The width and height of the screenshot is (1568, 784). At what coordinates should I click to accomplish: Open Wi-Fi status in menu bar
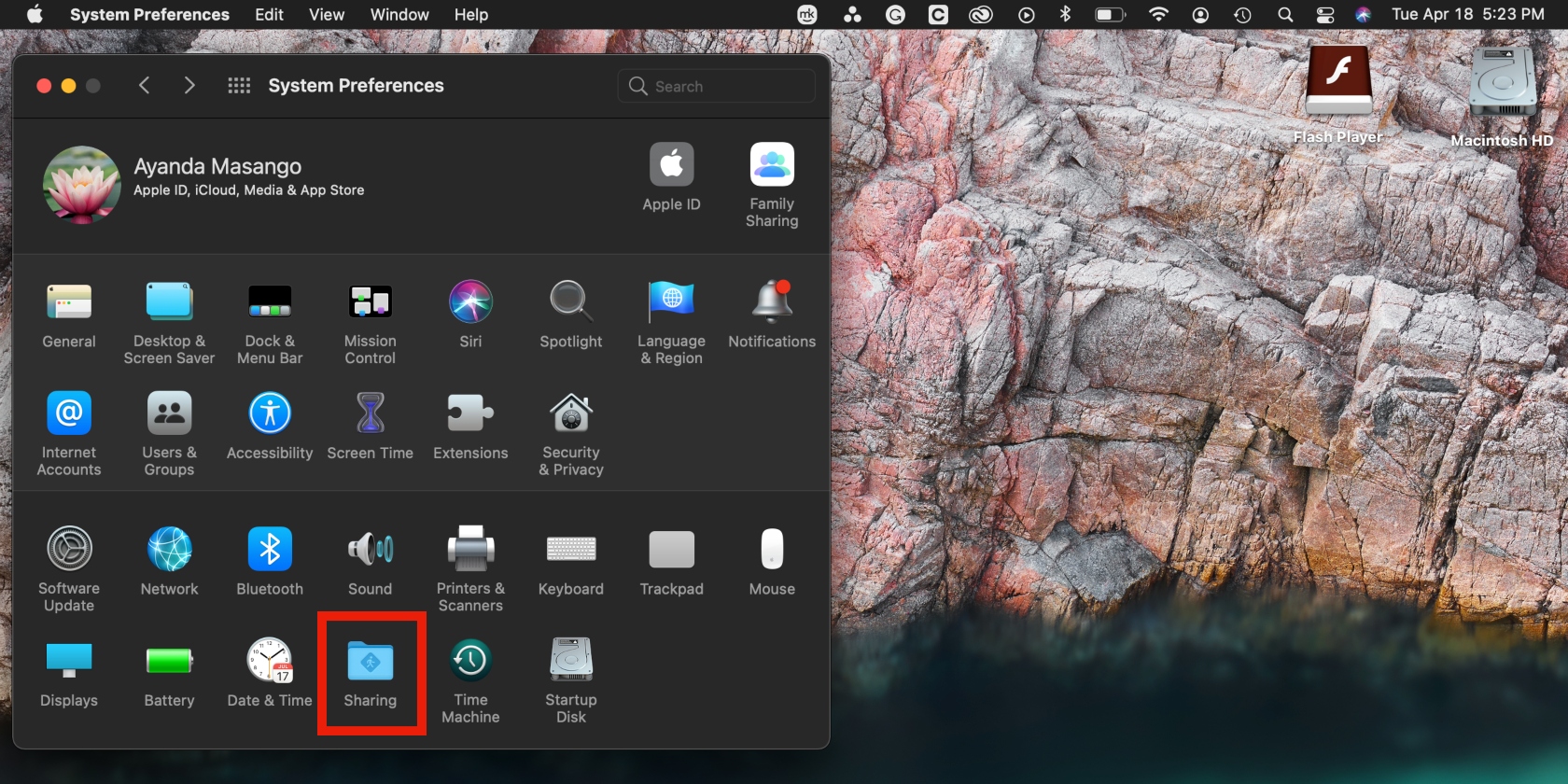pyautogui.click(x=1158, y=14)
